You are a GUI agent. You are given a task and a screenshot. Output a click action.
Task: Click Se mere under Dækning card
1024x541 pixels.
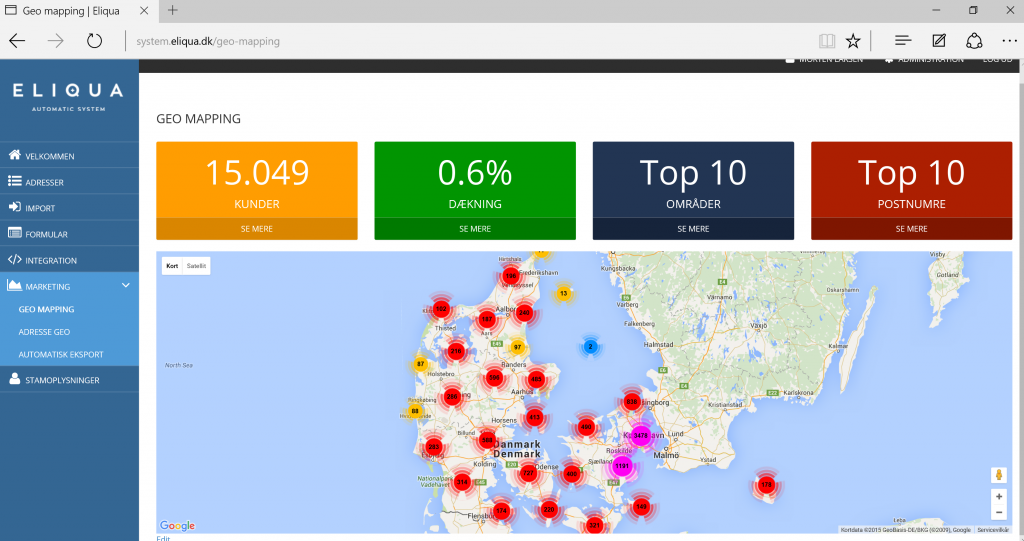point(475,229)
